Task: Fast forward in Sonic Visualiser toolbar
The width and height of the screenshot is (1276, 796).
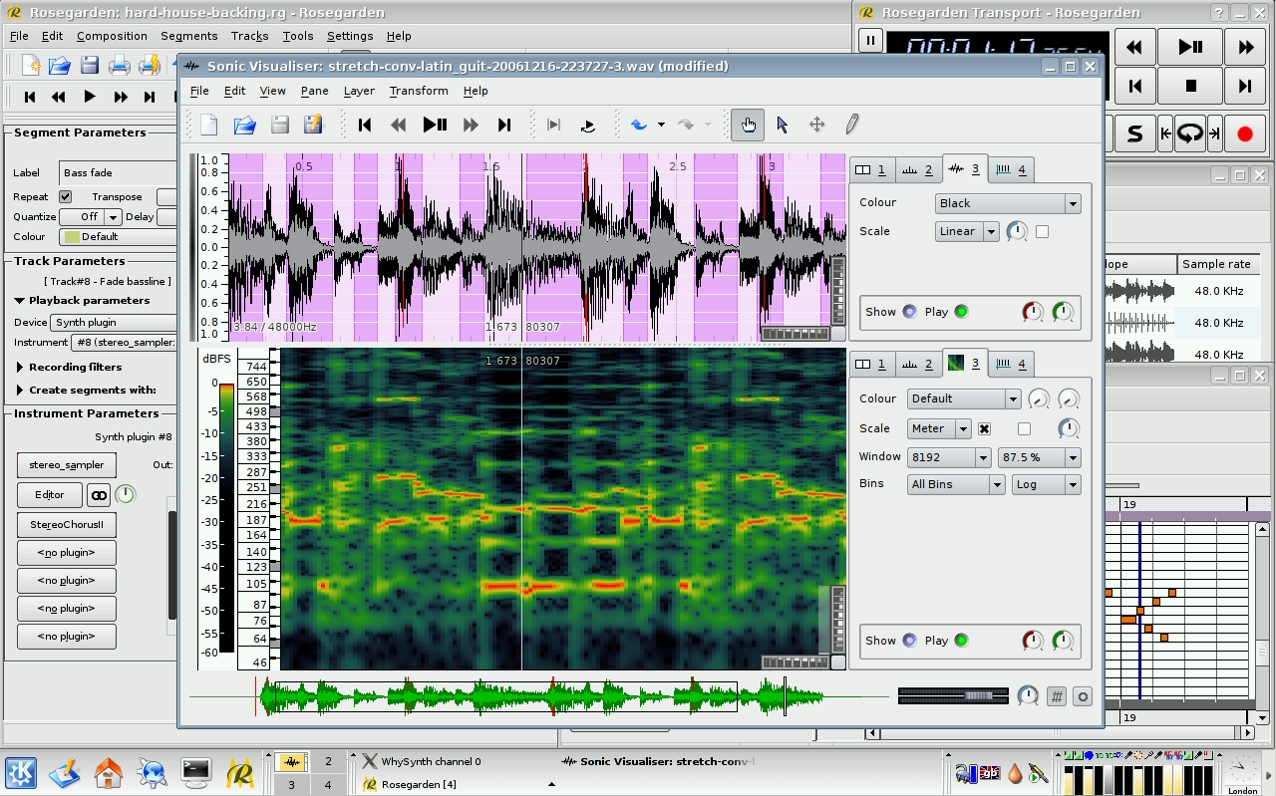Action: 470,125
